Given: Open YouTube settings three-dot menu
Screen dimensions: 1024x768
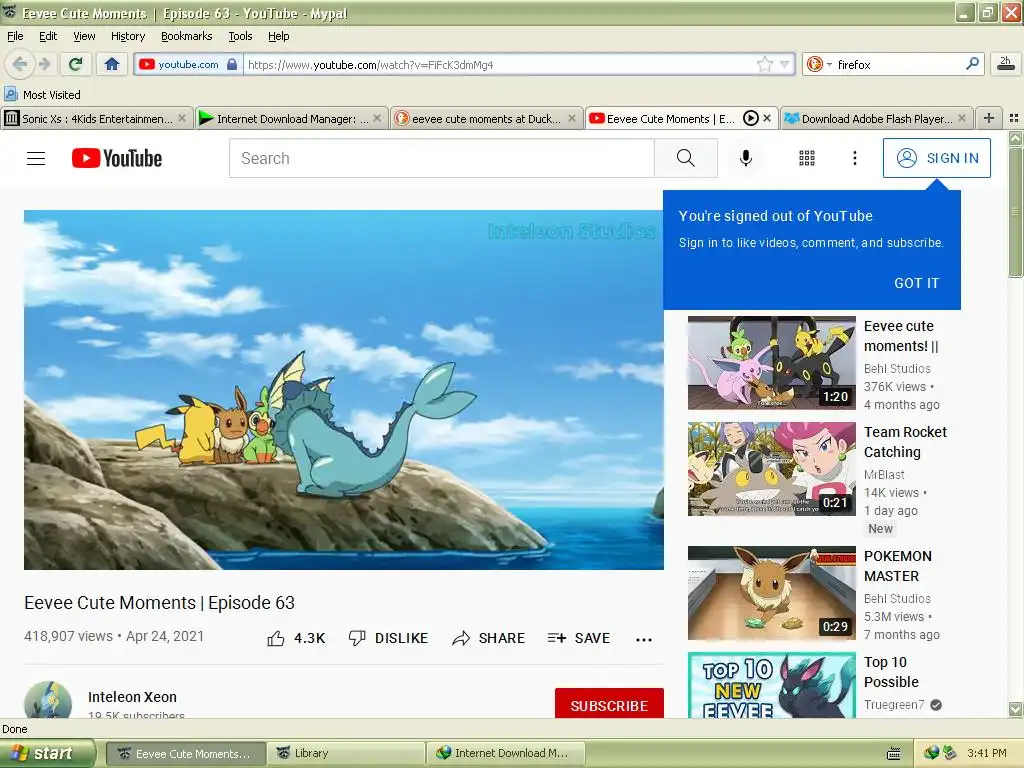Looking at the screenshot, I should pyautogui.click(x=855, y=158).
